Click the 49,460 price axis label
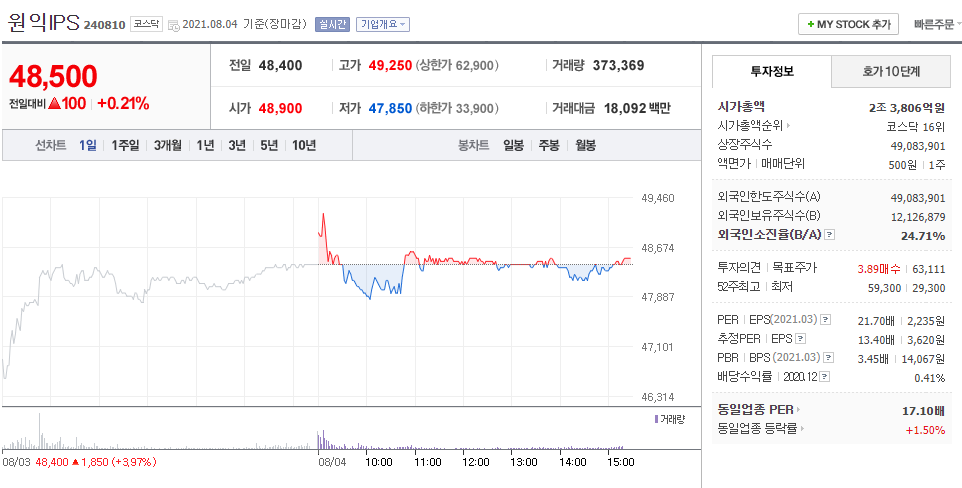The height and width of the screenshot is (488, 962). [657, 198]
